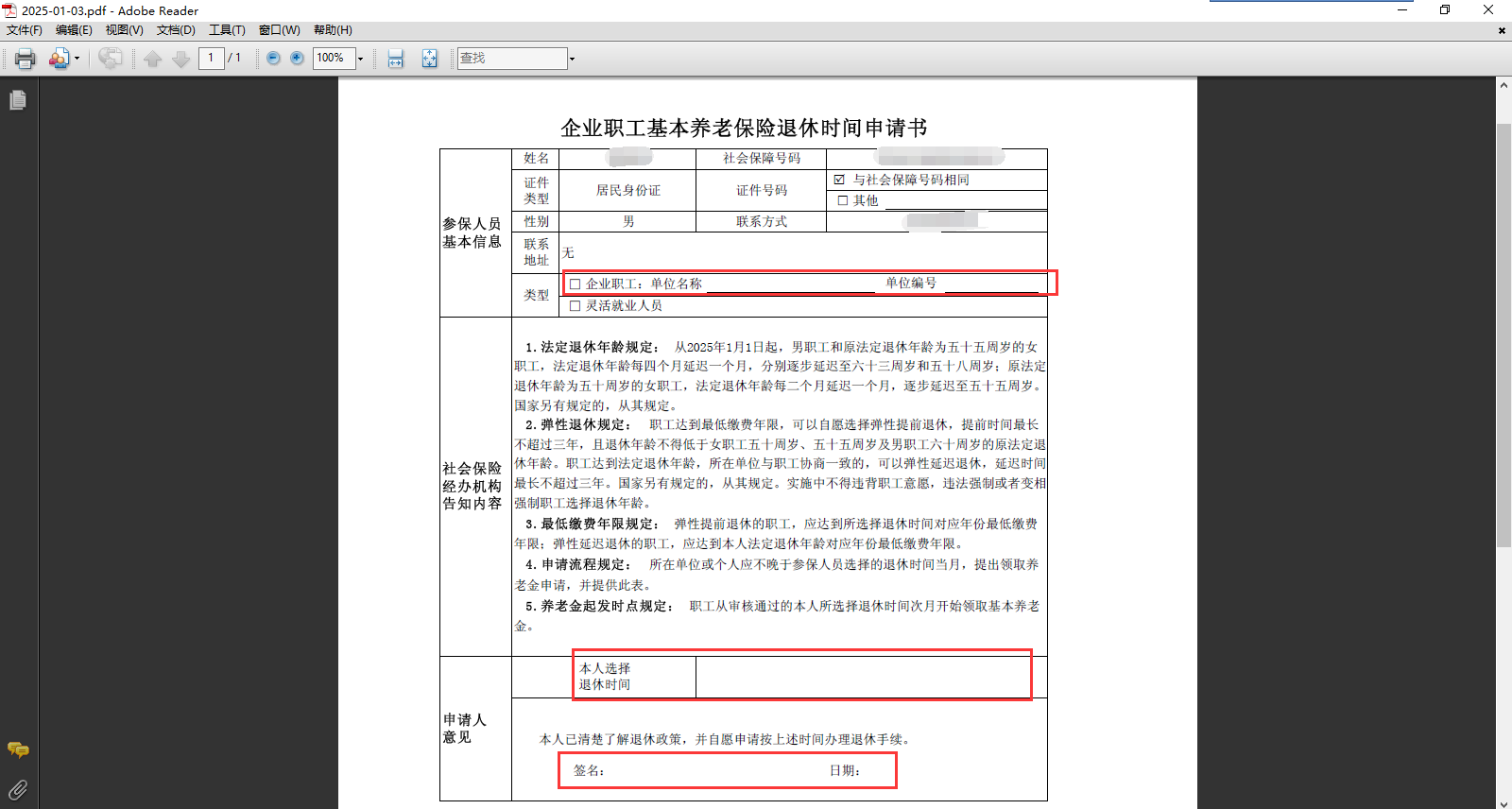Screen dimensions: 1512x809
Task: Open the Pages panel in left sidebar
Action: [18, 100]
